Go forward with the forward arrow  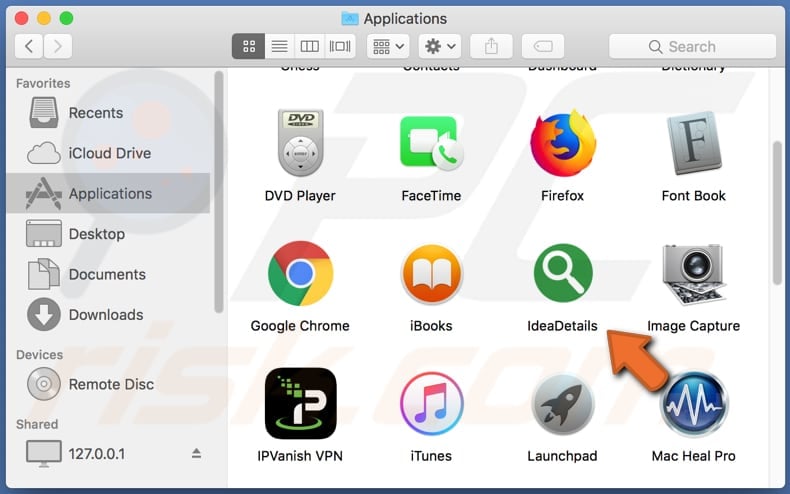(x=58, y=46)
